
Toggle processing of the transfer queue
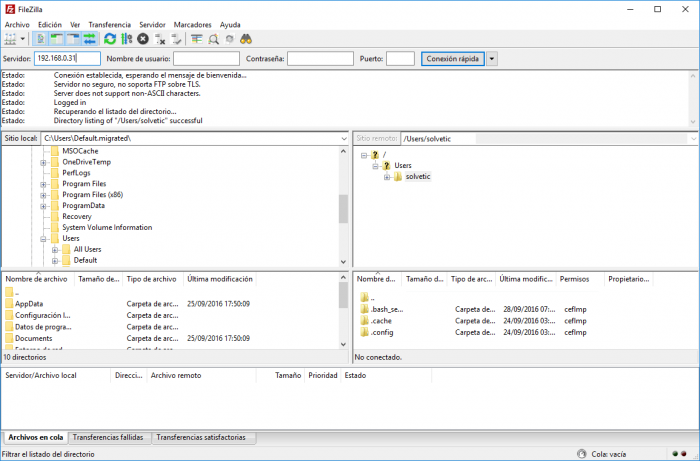126,39
